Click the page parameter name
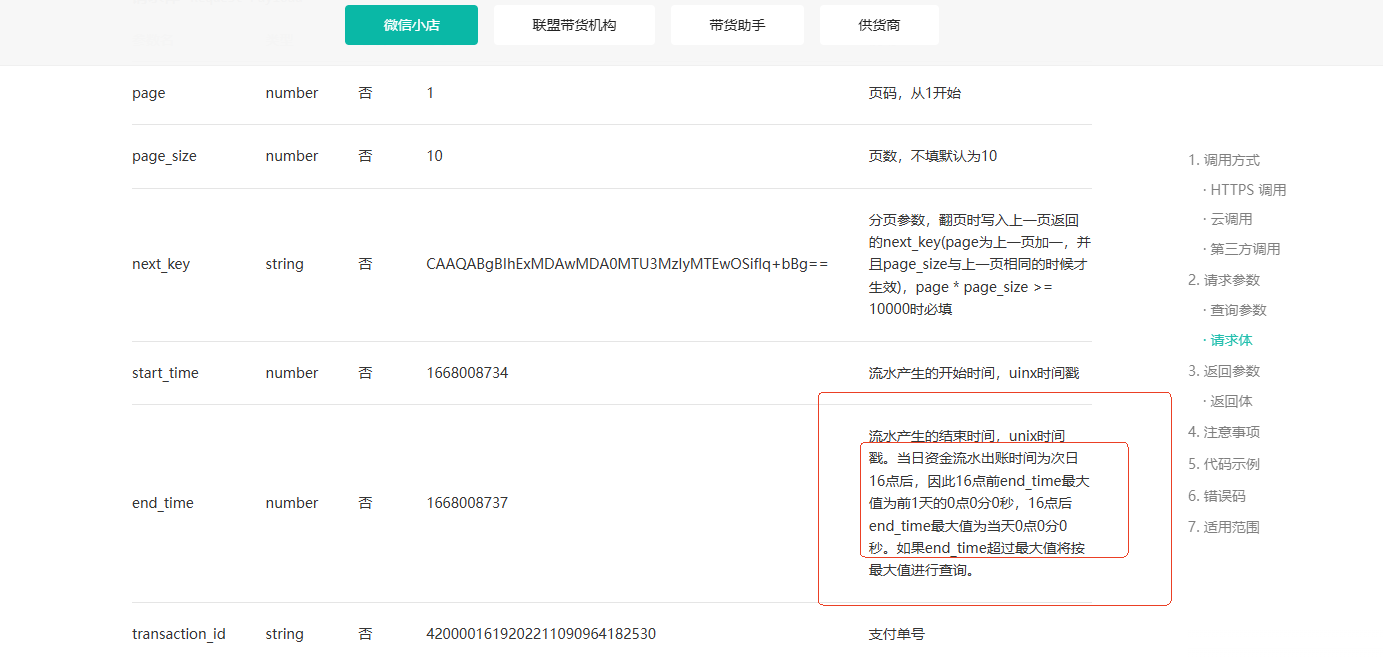The width and height of the screenshot is (1383, 658). (149, 93)
